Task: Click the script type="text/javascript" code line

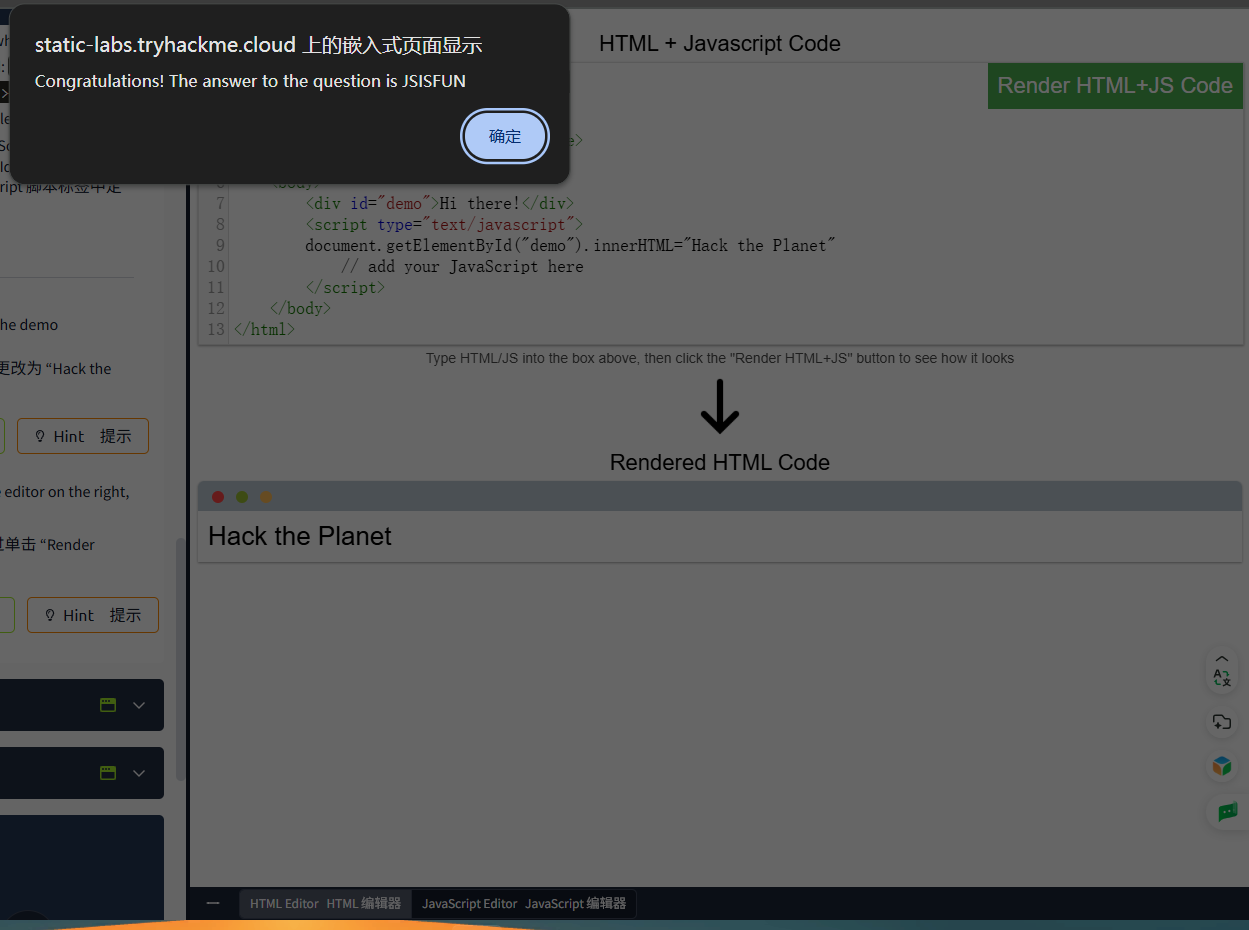Action: pos(443,225)
